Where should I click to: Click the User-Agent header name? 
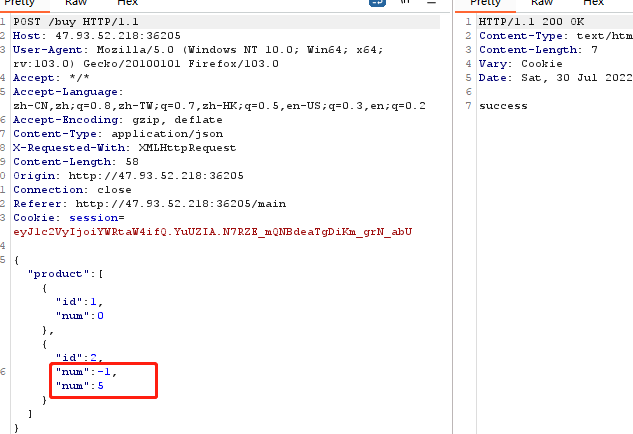50,50
